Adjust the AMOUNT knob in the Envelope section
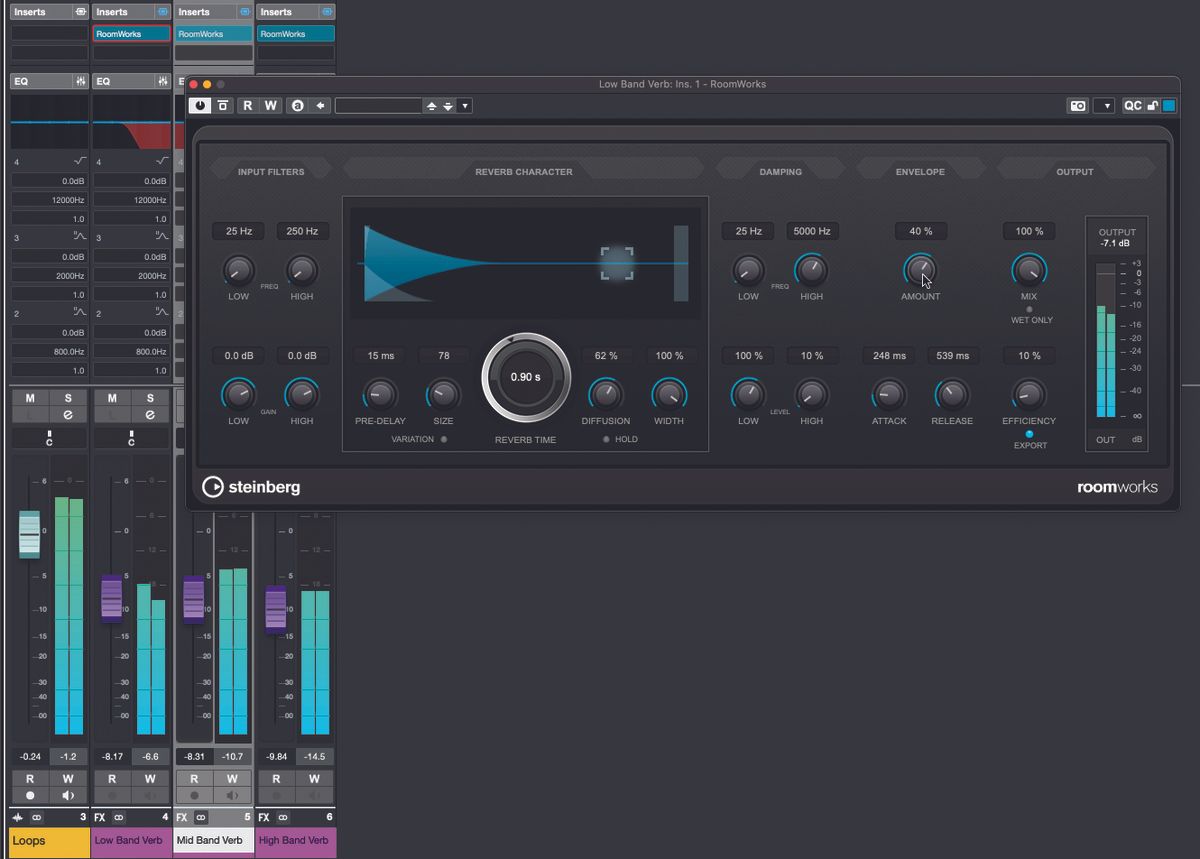 (920, 270)
